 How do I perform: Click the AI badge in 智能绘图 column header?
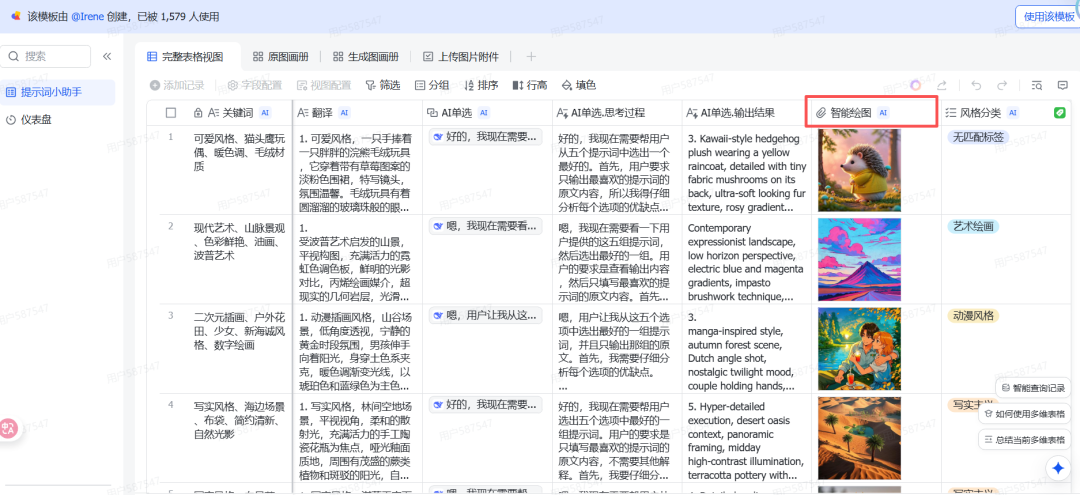884,112
